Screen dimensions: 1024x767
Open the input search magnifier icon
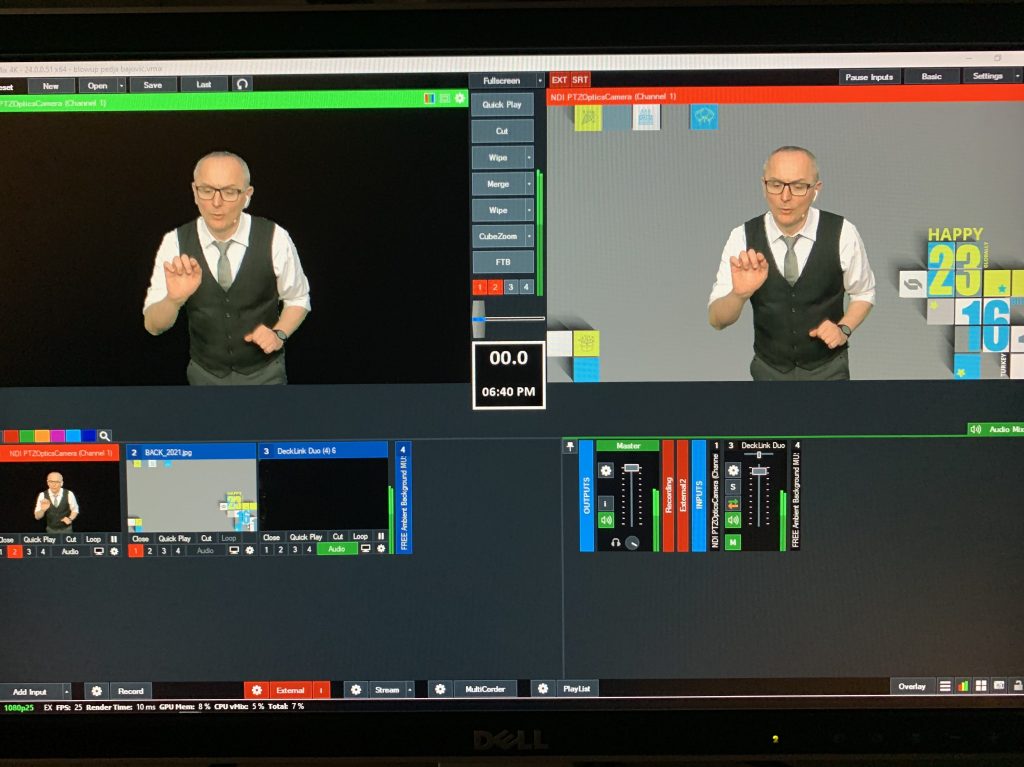click(104, 436)
